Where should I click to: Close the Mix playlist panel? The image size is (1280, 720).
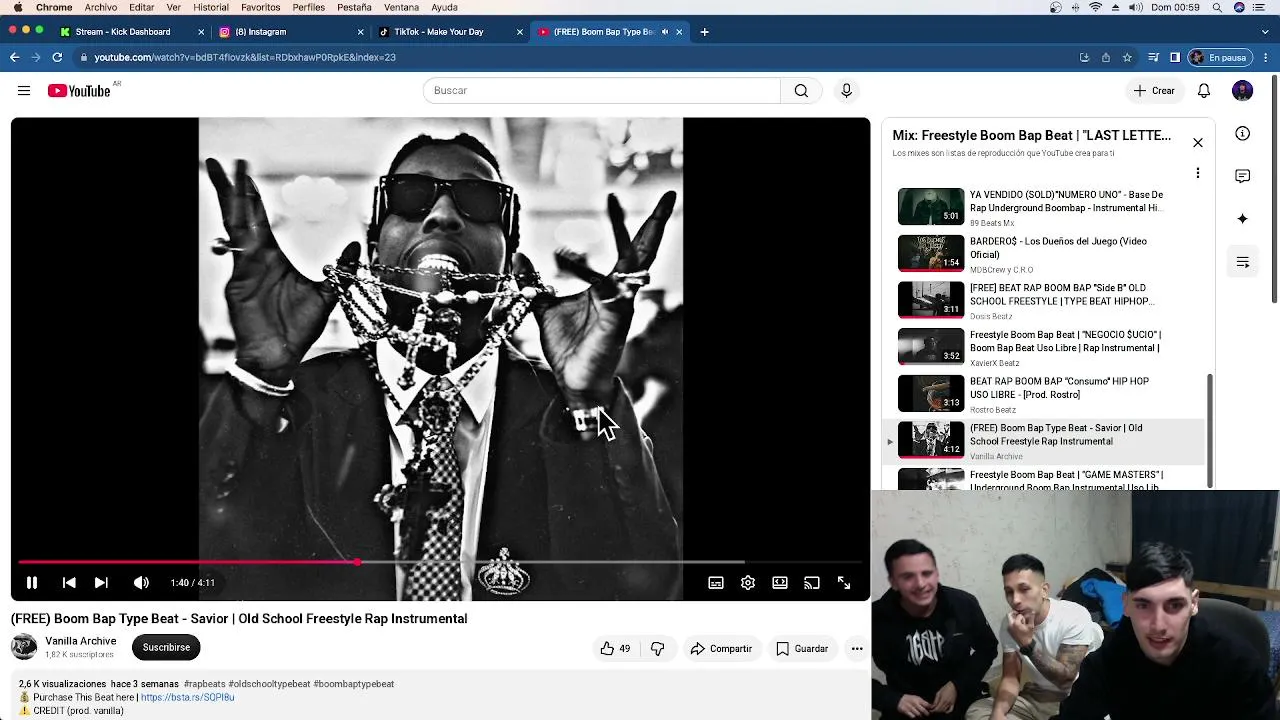(1197, 142)
